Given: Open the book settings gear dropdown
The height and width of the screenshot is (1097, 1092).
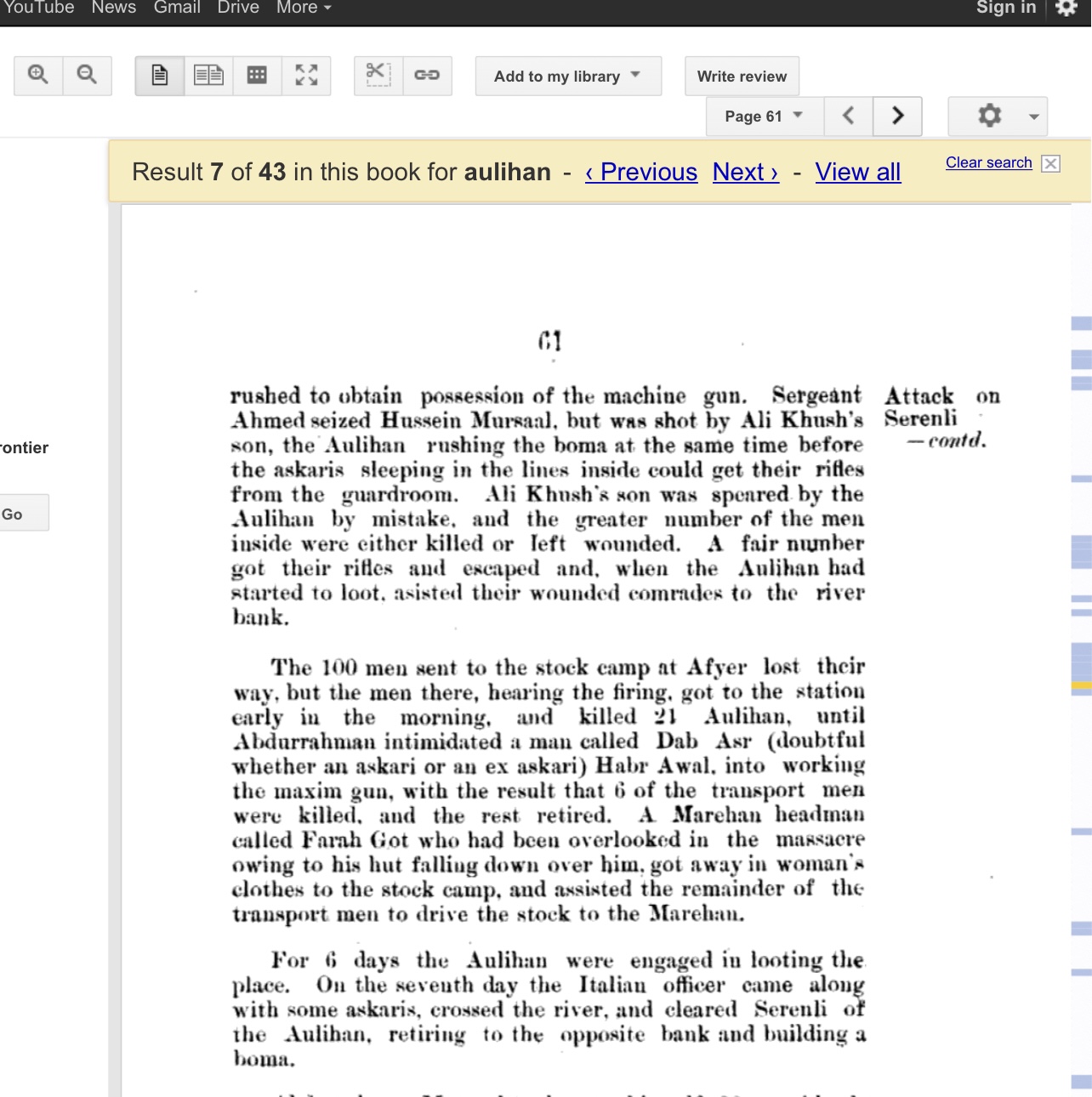Looking at the screenshot, I should pos(998,117).
